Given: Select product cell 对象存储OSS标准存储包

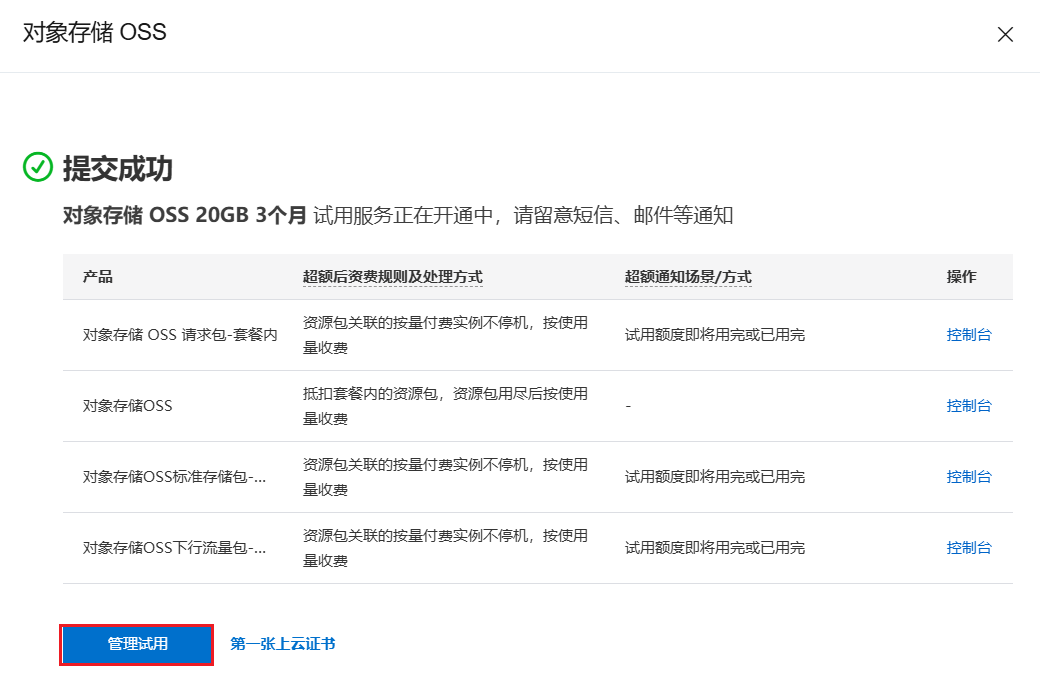Looking at the screenshot, I should (x=174, y=477).
